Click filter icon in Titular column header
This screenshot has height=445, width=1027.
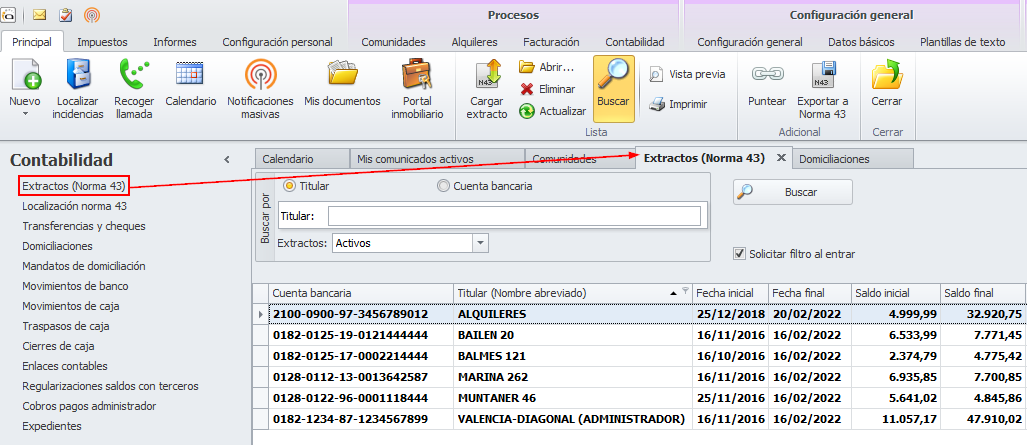coord(685,290)
